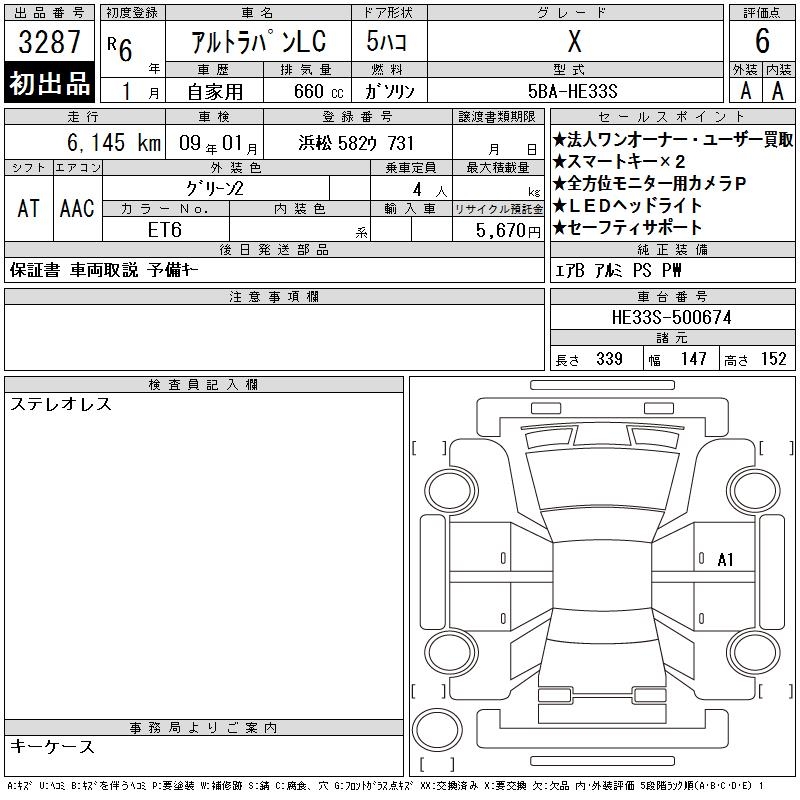Open the AT shift type field

[x=29, y=208]
